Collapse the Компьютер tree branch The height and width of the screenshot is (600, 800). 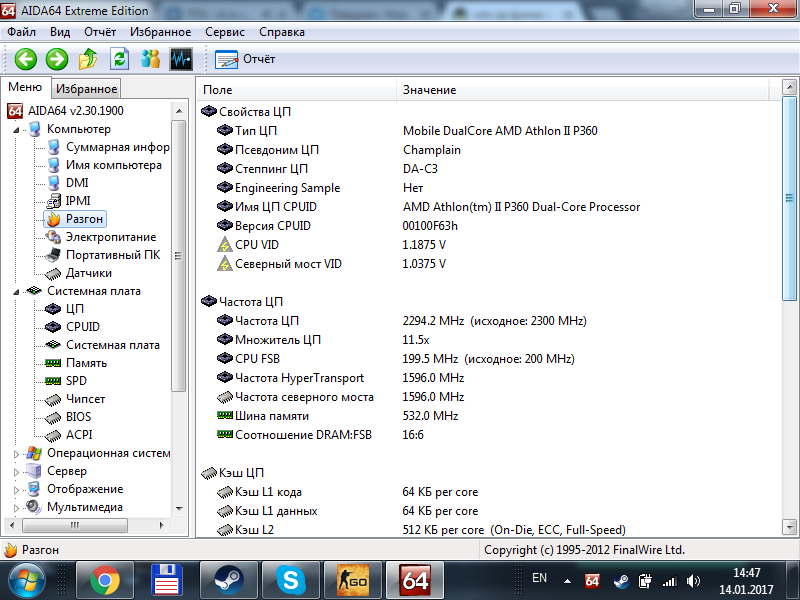pos(16,130)
